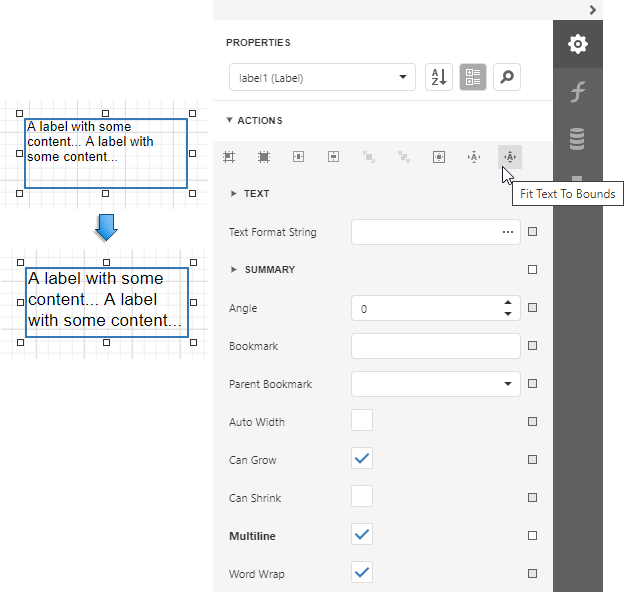Screen dimensions: 626x592
Task: Click the Center Horizontally action icon
Action: (x=299, y=157)
